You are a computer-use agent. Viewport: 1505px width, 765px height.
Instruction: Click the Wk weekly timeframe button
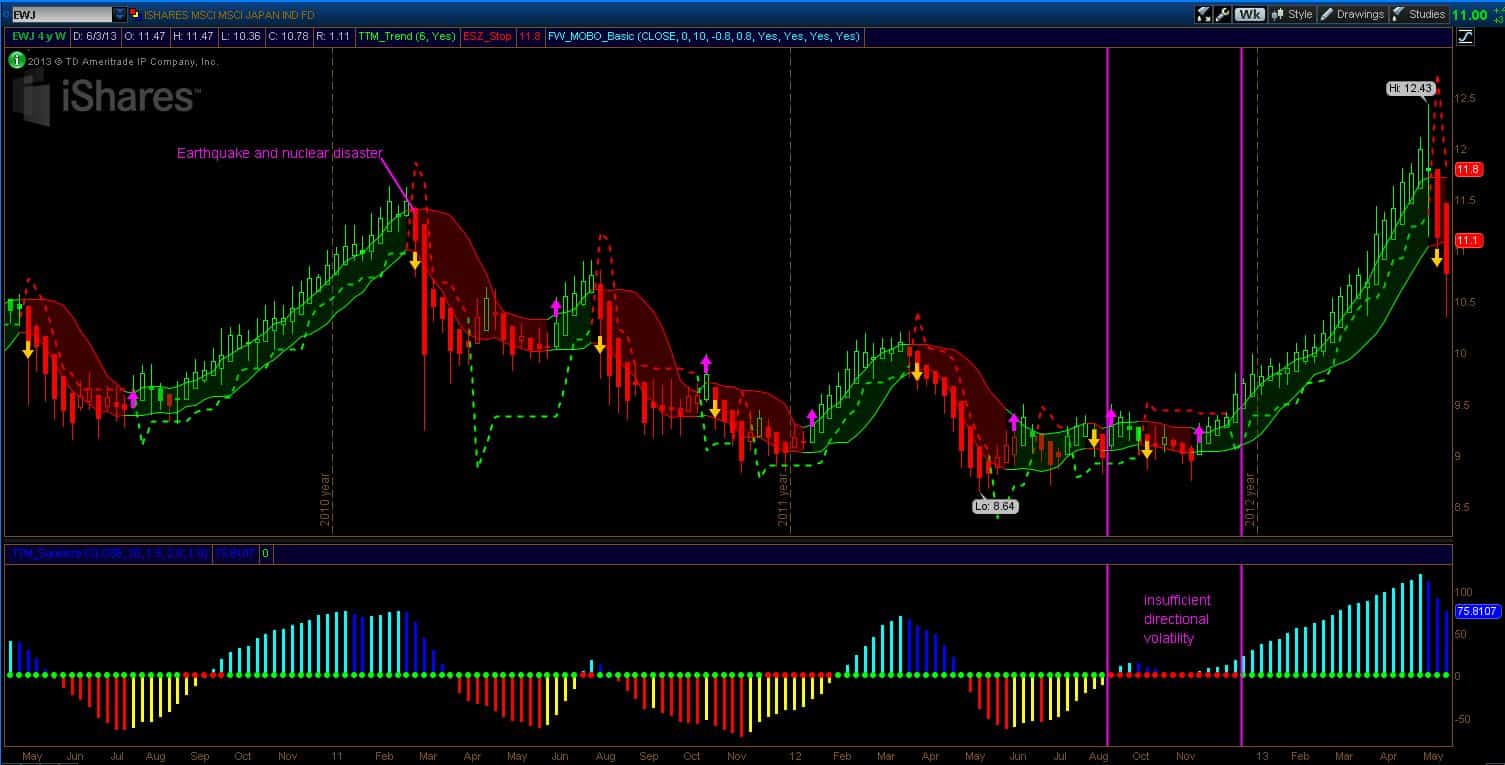(x=1249, y=14)
